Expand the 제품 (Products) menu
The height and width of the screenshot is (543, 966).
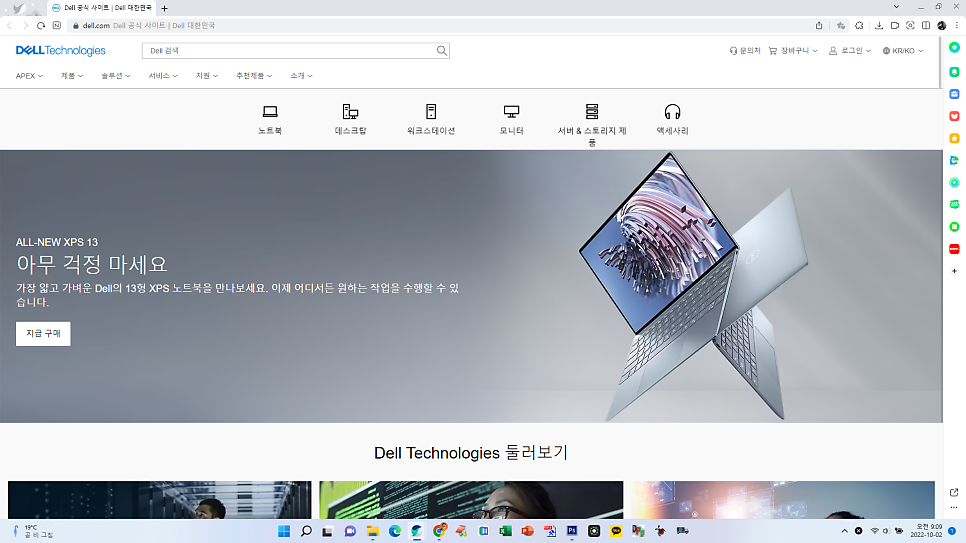71,76
